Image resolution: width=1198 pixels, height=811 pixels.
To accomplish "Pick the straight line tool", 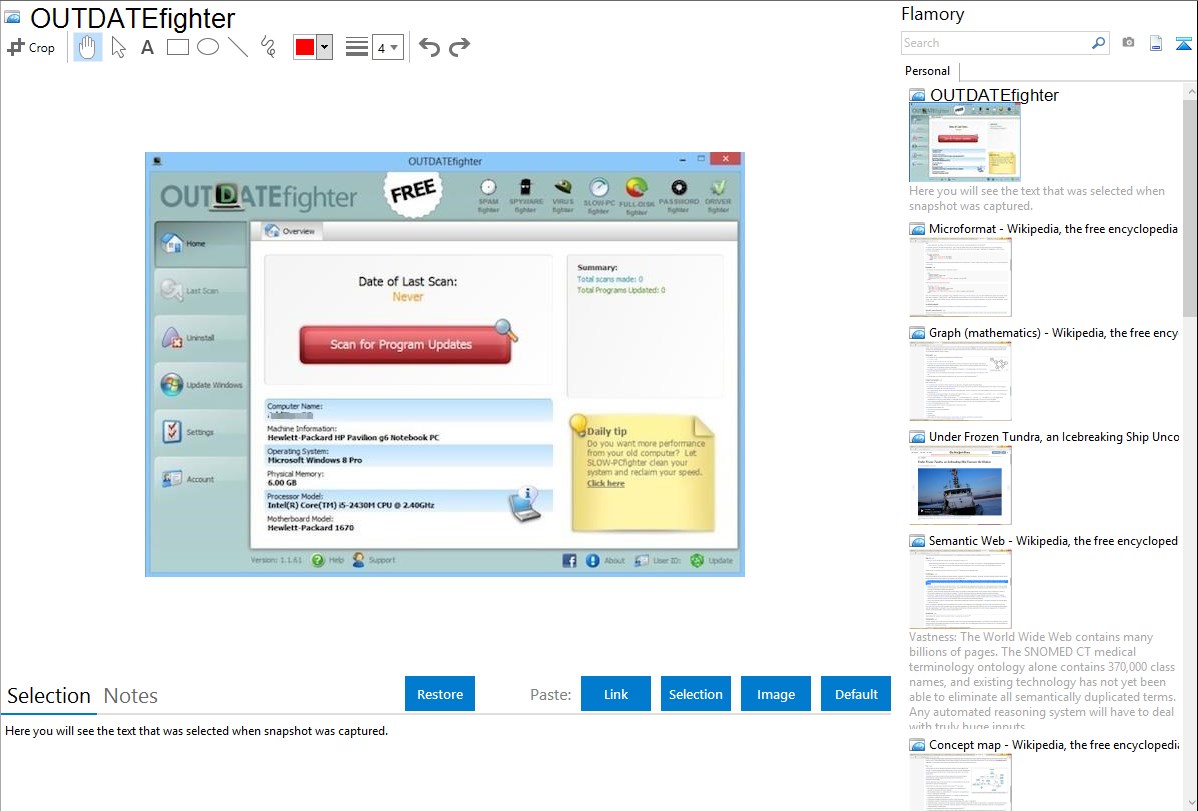I will 238,47.
